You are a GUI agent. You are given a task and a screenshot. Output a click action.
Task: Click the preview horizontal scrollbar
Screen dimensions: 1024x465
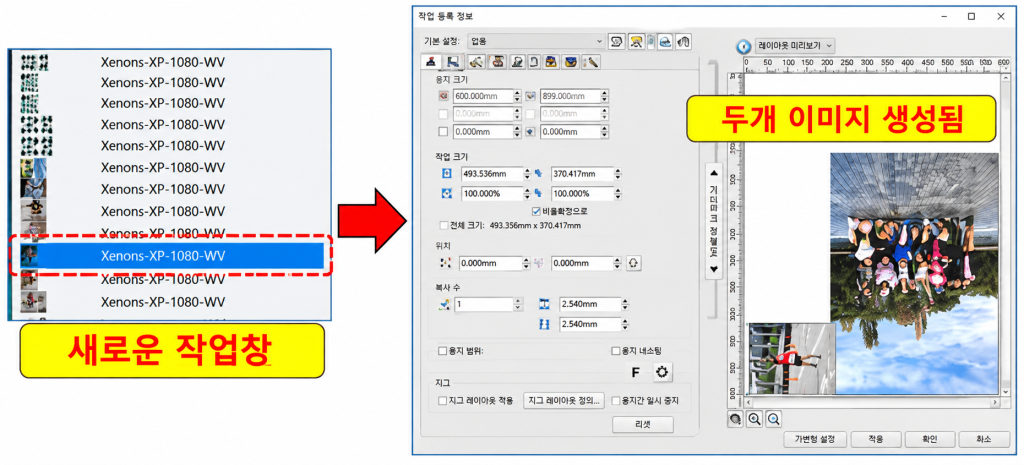(x=872, y=402)
